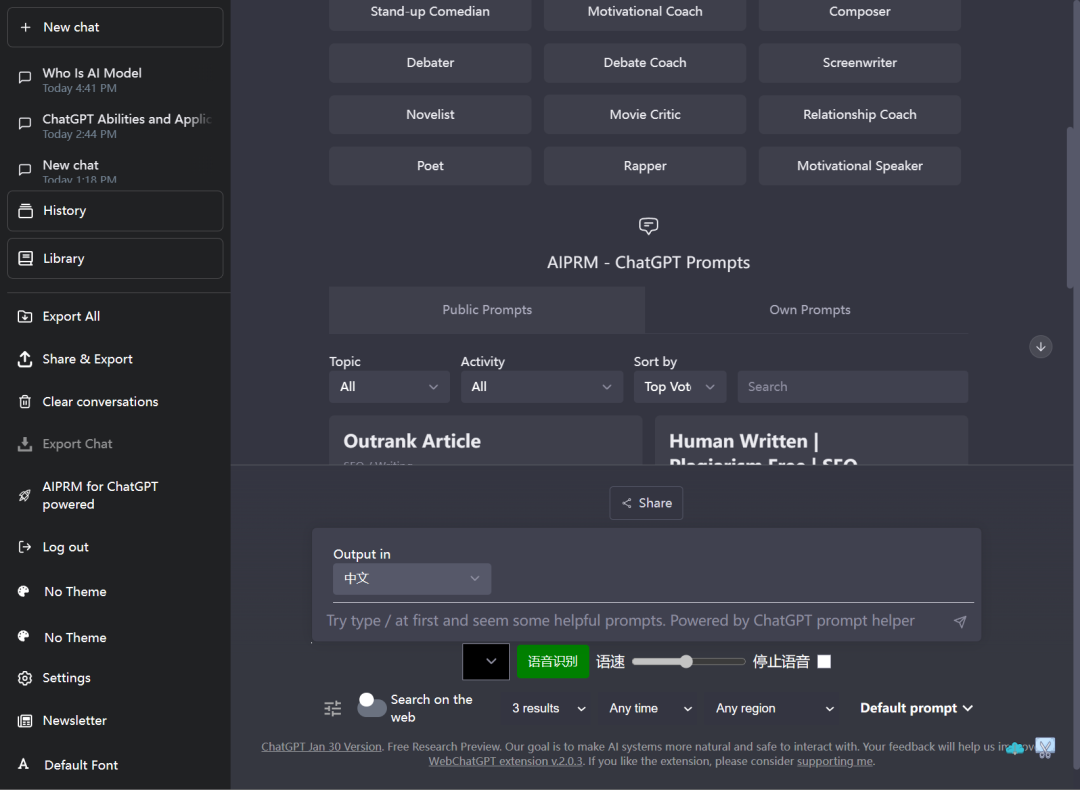This screenshot has height=790, width=1080.
Task: Select Clear conversations in sidebar
Action: pyautogui.click(x=115, y=402)
